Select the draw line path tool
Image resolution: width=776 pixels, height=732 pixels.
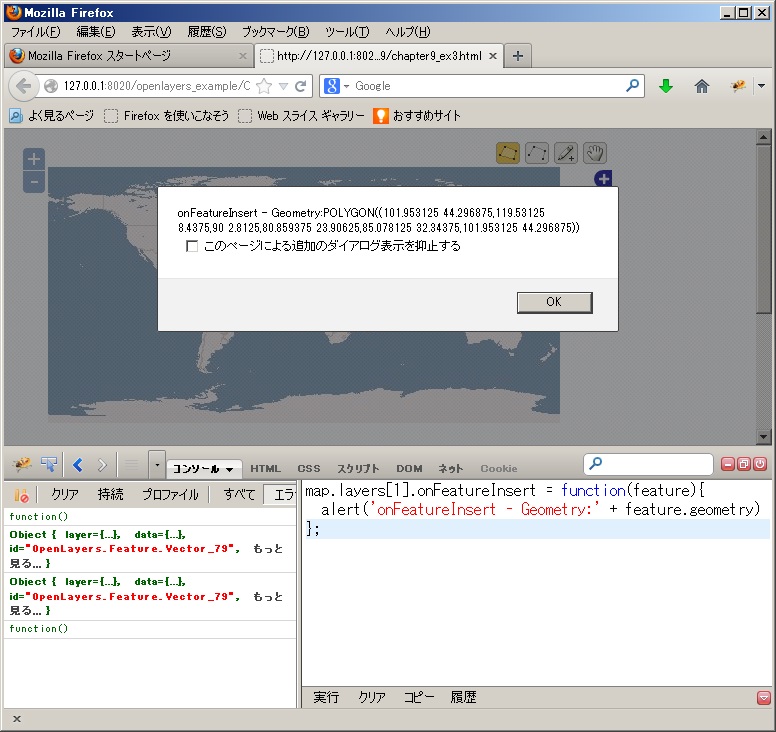(537, 153)
